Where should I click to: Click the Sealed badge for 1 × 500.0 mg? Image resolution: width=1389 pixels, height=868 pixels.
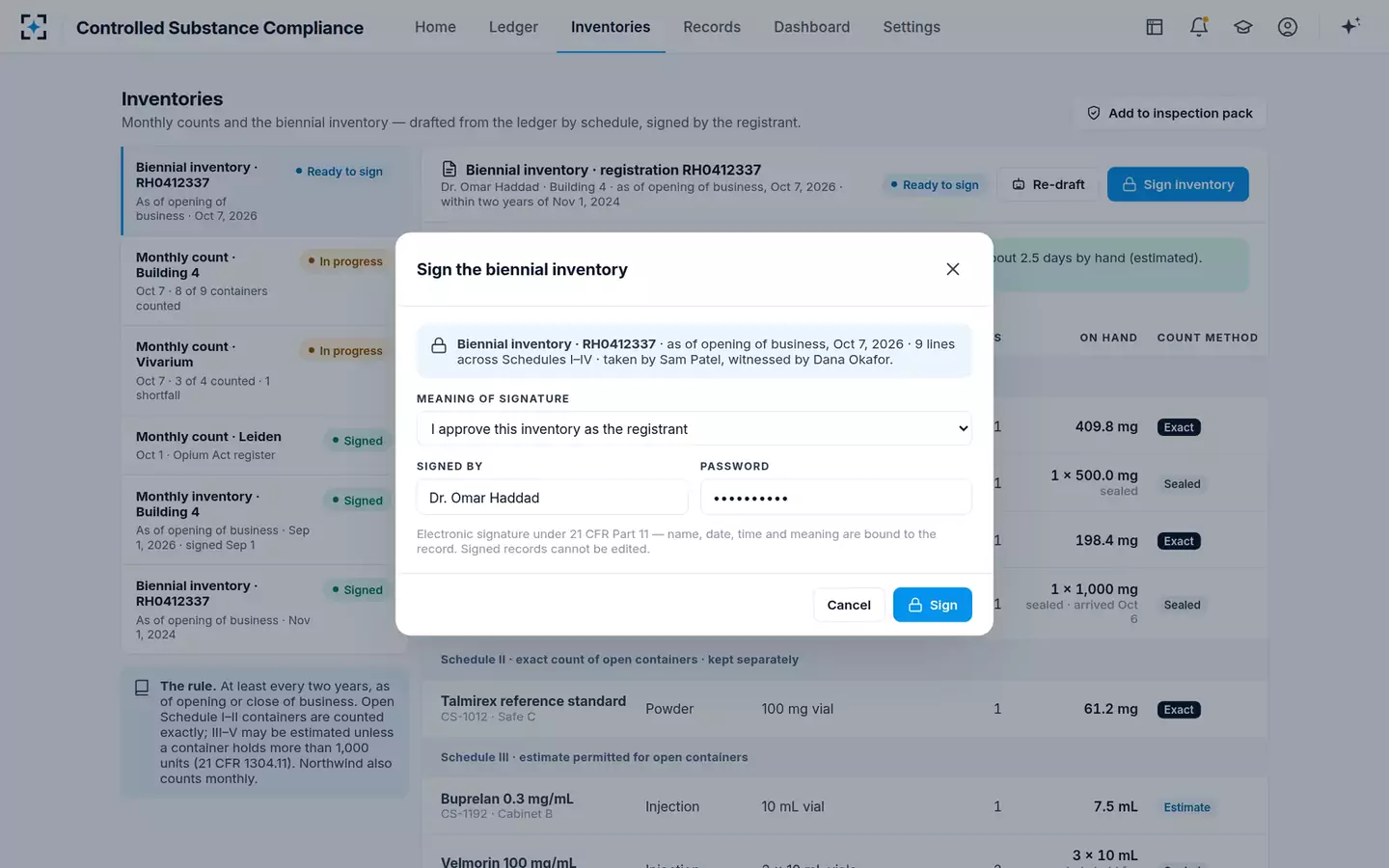(1182, 484)
